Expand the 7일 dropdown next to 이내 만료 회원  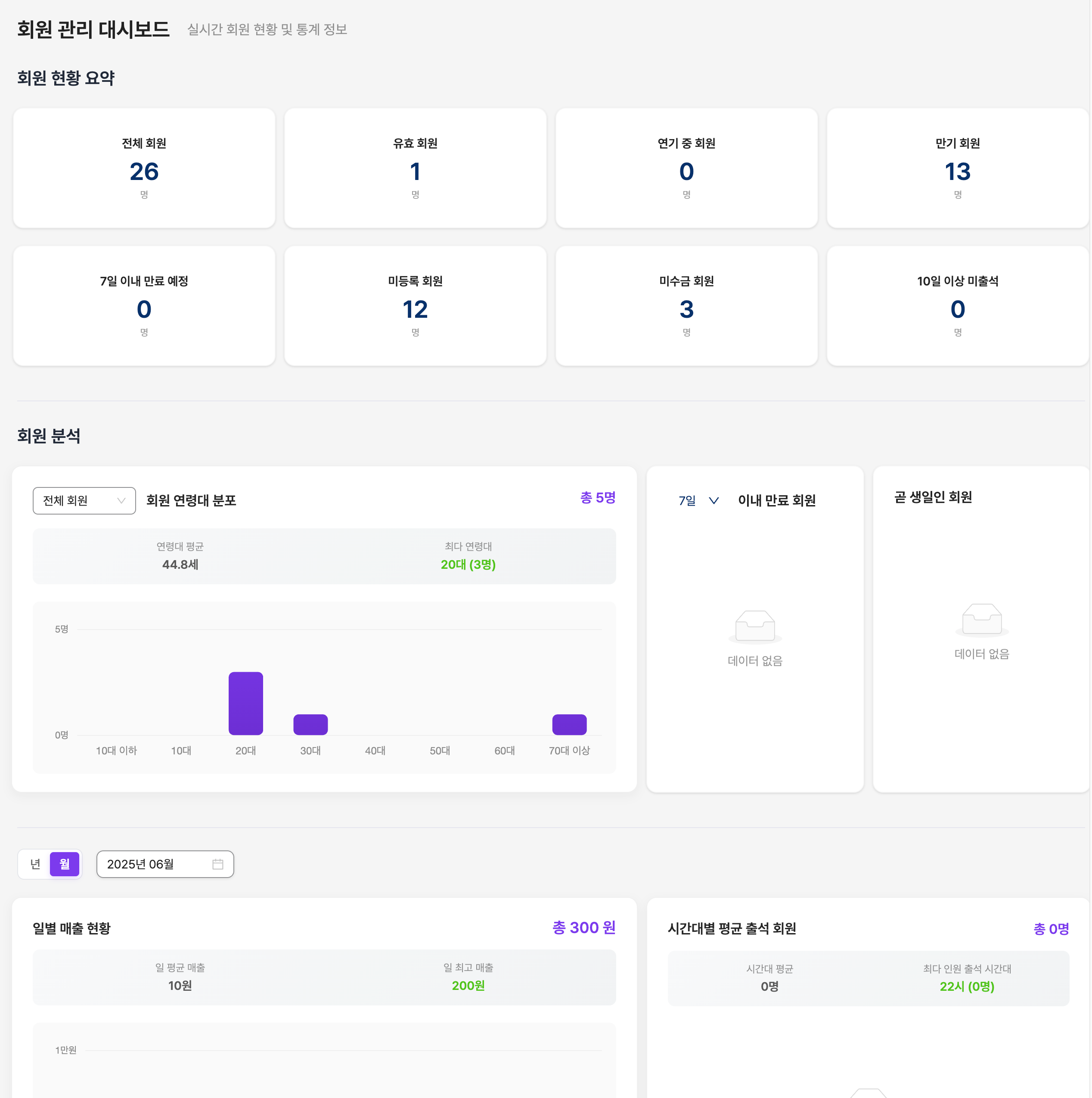pyautogui.click(x=698, y=501)
